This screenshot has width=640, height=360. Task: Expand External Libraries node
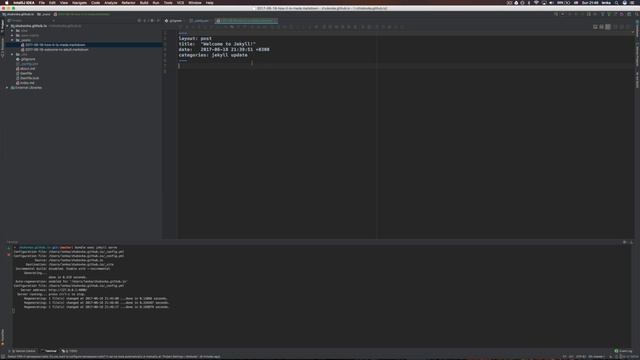point(7,87)
